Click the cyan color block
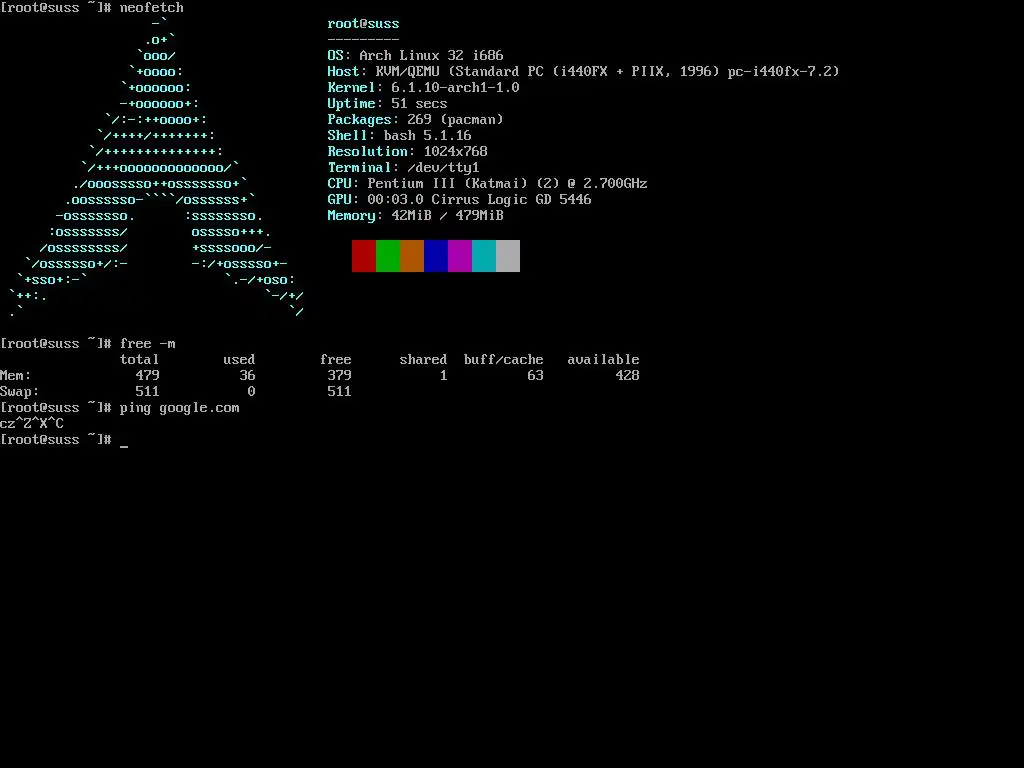1024x768 pixels. click(x=484, y=256)
